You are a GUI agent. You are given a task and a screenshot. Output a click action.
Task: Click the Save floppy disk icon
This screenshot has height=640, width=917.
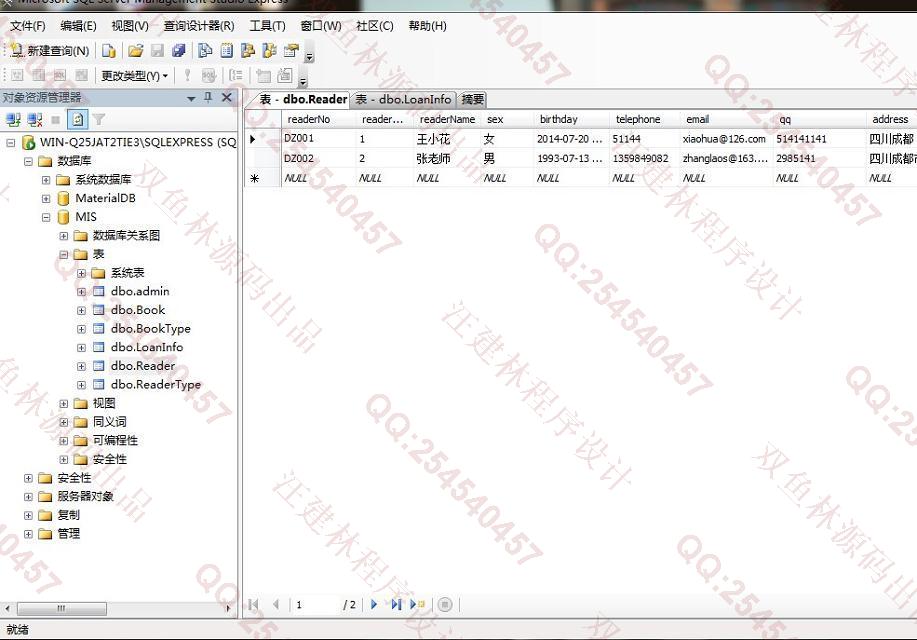point(157,51)
